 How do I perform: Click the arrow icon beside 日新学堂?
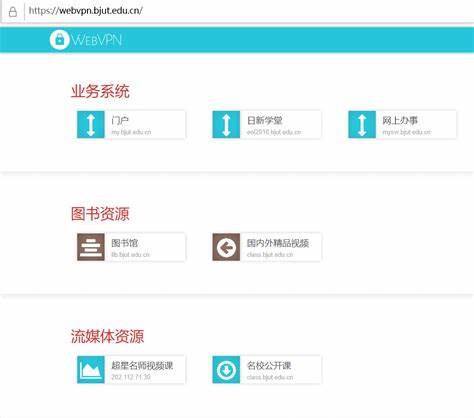[226, 125]
